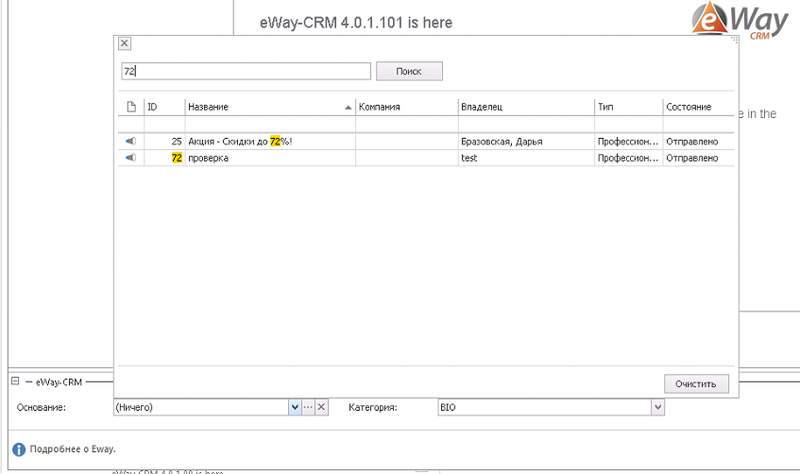Click the Основание field showing (Ничего)
This screenshot has height=474, width=800.
201,407
